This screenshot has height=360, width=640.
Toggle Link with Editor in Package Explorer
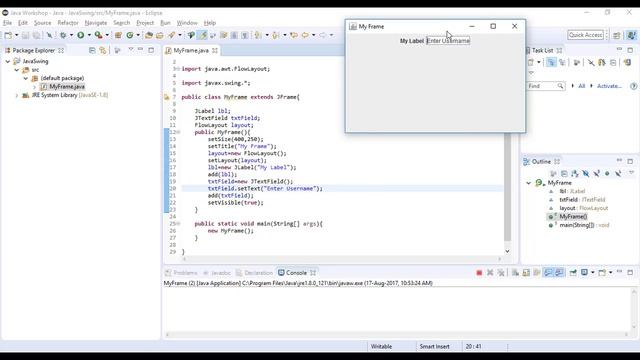tap(103, 50)
